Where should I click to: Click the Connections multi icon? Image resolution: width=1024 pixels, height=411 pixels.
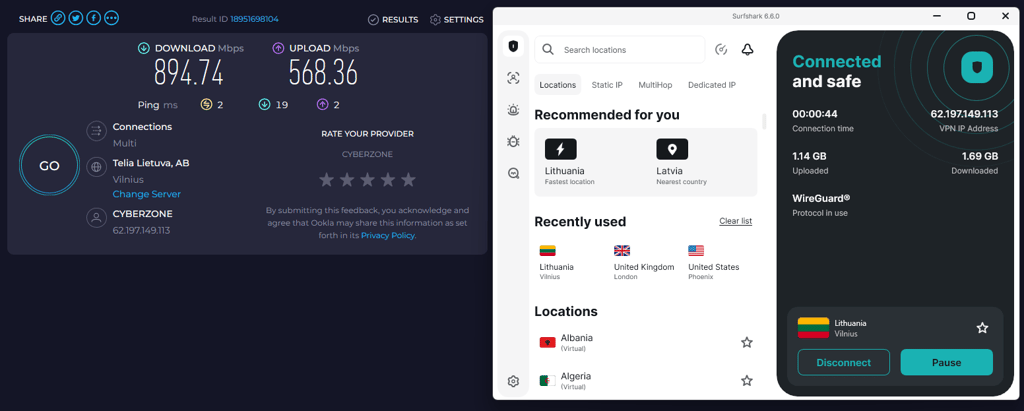[97, 131]
